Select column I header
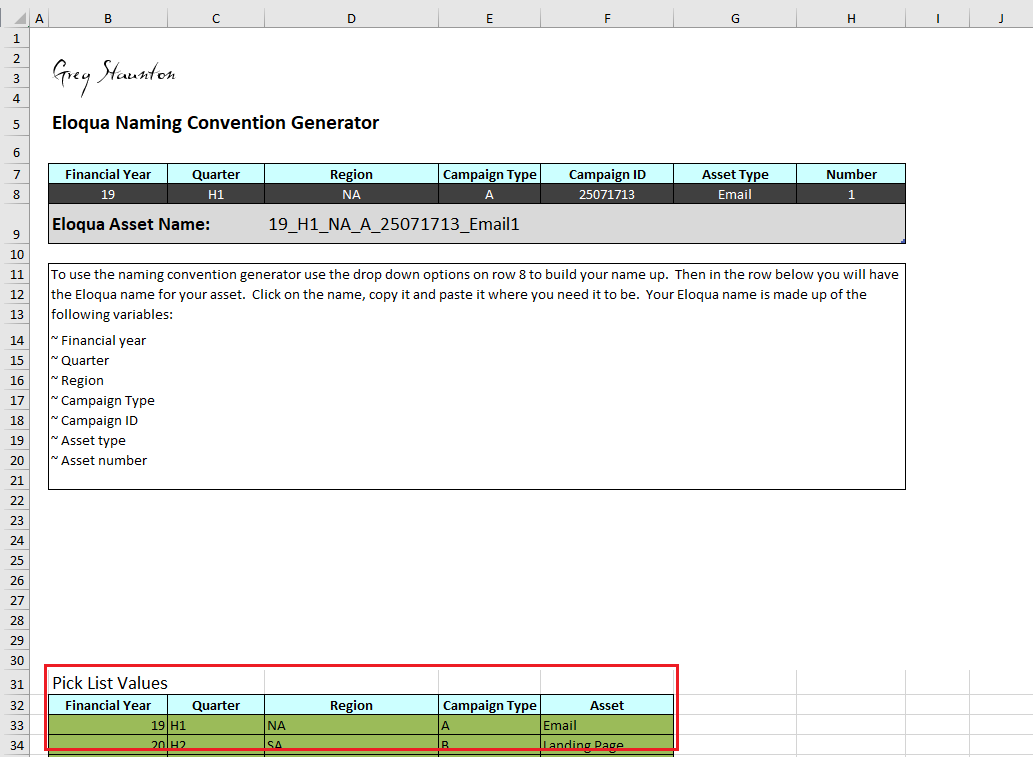This screenshot has height=757, width=1033. click(x=937, y=18)
